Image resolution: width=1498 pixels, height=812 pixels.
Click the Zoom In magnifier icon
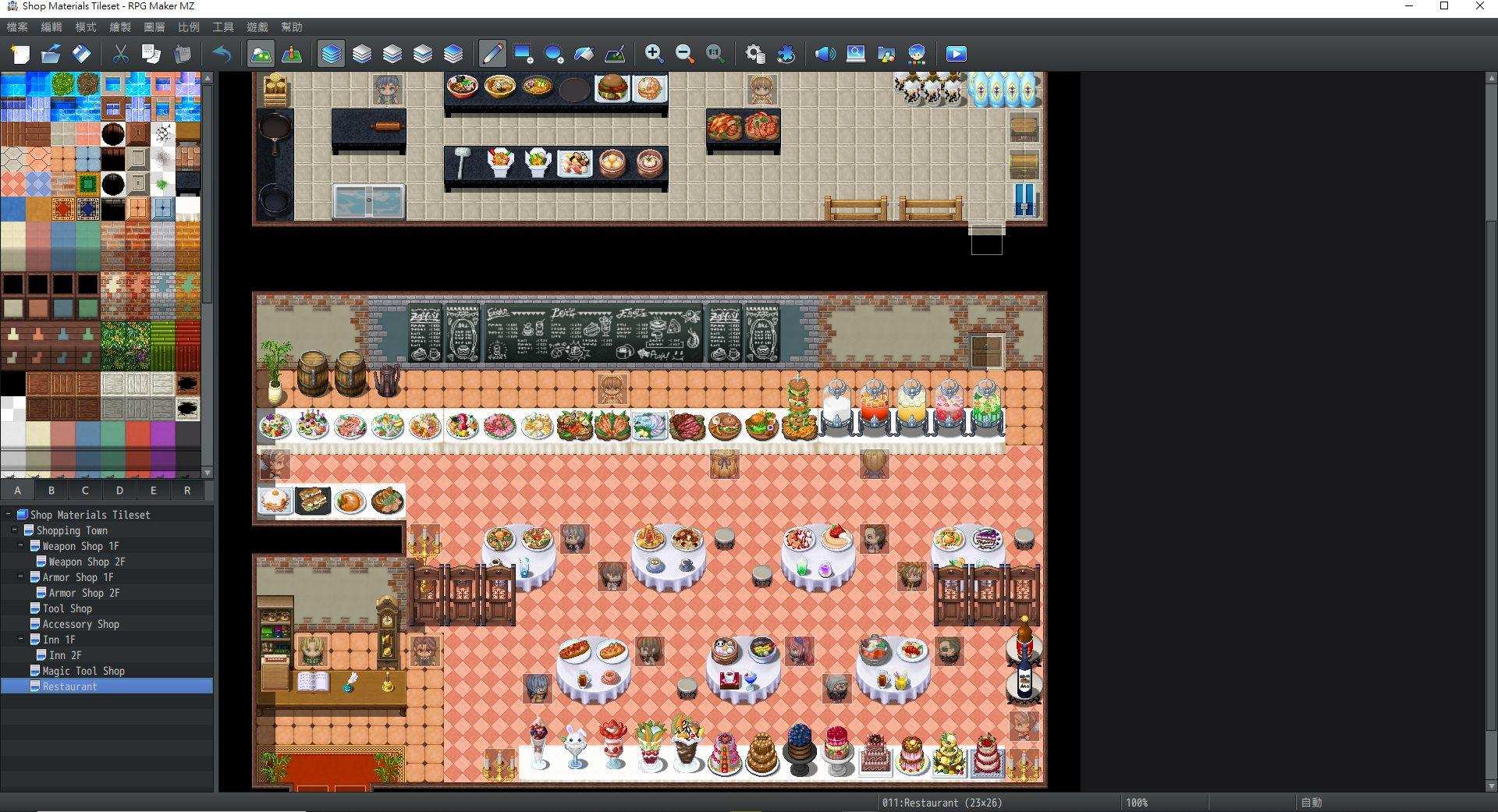654,54
